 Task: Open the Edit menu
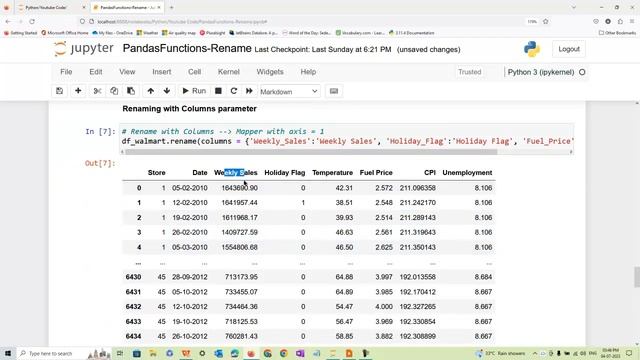pyautogui.click(x=96, y=72)
